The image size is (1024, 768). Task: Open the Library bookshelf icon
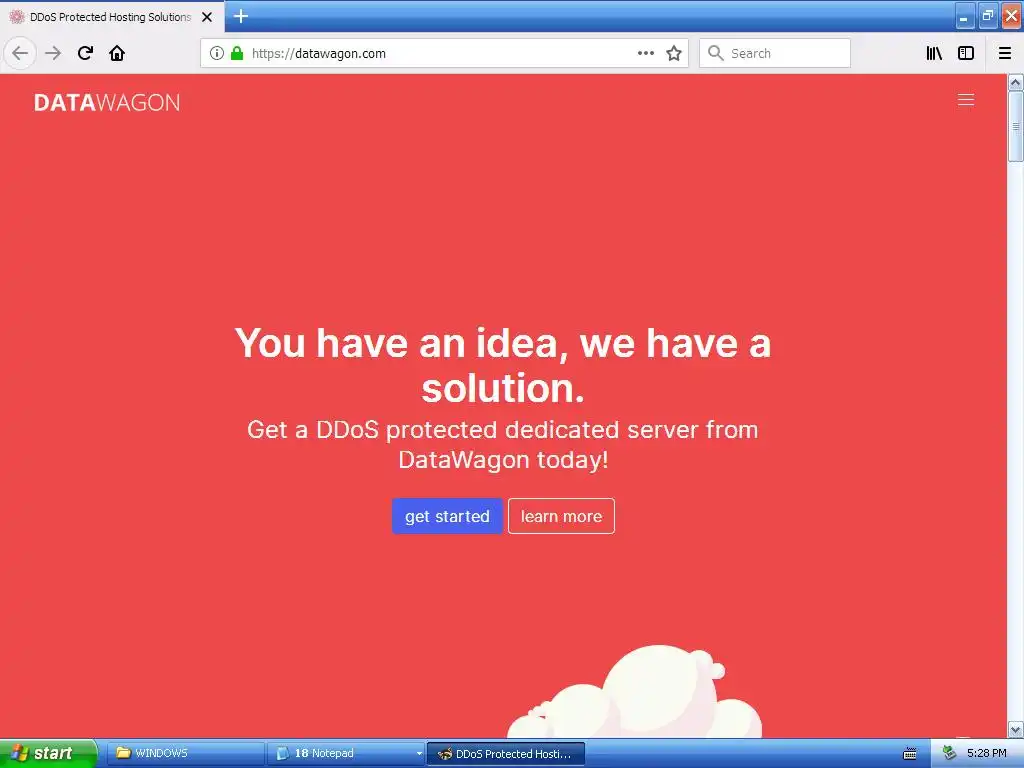pos(934,53)
